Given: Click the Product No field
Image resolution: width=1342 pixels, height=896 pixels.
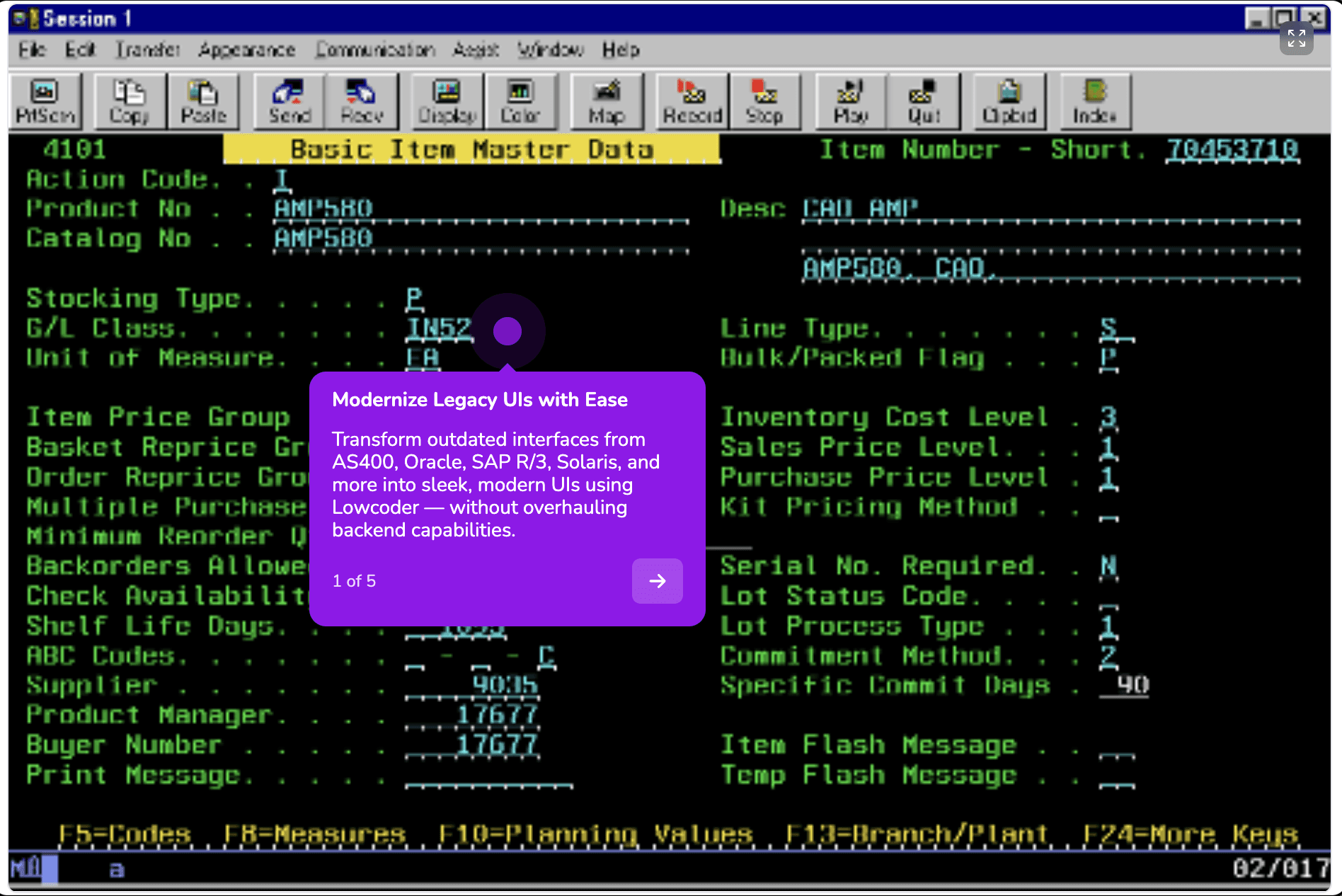Looking at the screenshot, I should pos(481,209).
